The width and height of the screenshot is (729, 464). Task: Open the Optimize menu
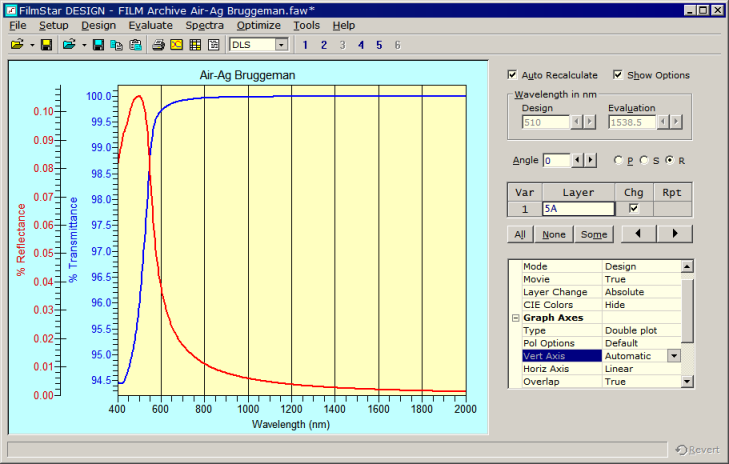pyautogui.click(x=258, y=25)
